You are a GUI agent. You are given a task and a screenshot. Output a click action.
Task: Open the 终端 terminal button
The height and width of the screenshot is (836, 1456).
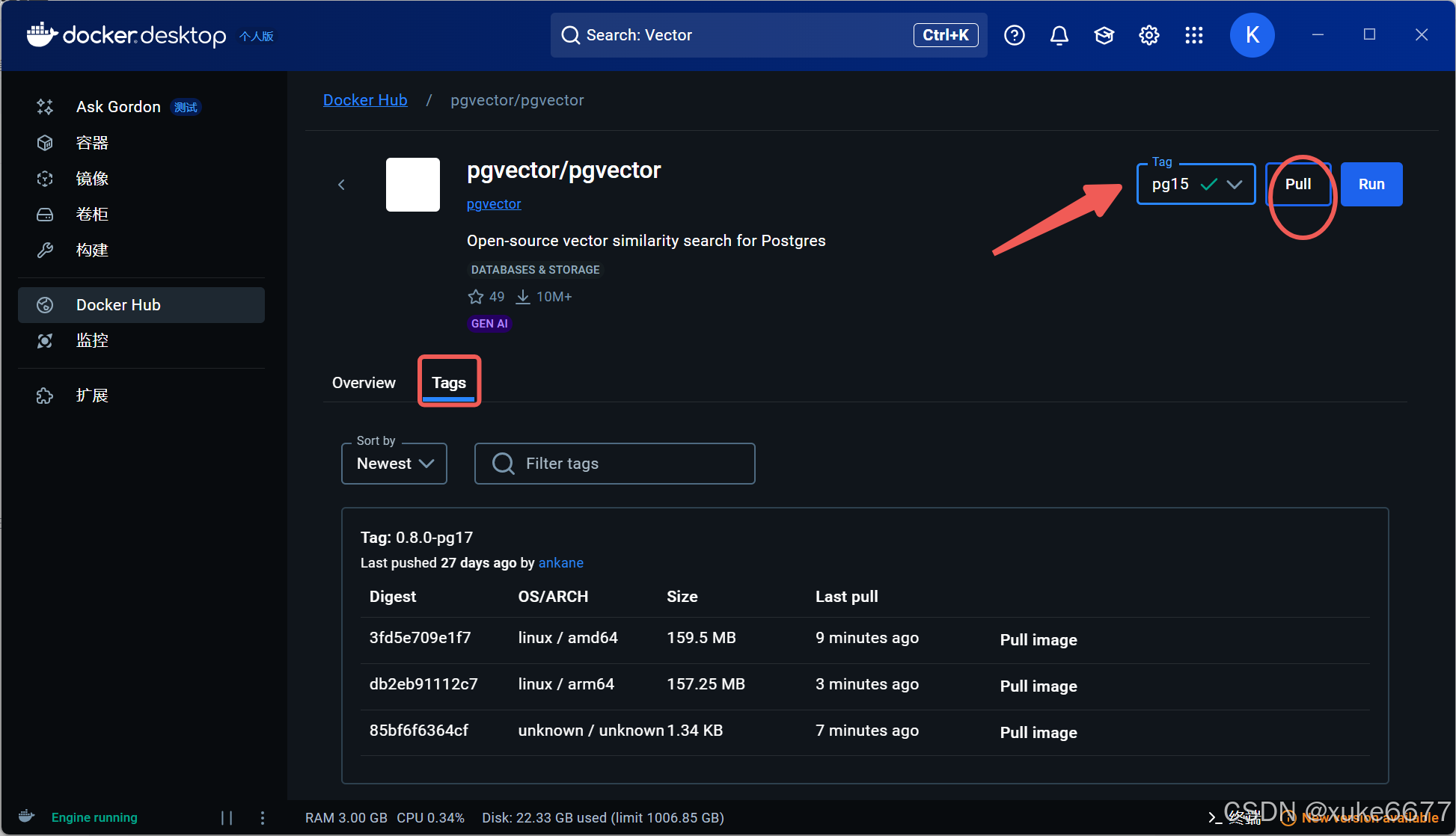click(x=1235, y=818)
